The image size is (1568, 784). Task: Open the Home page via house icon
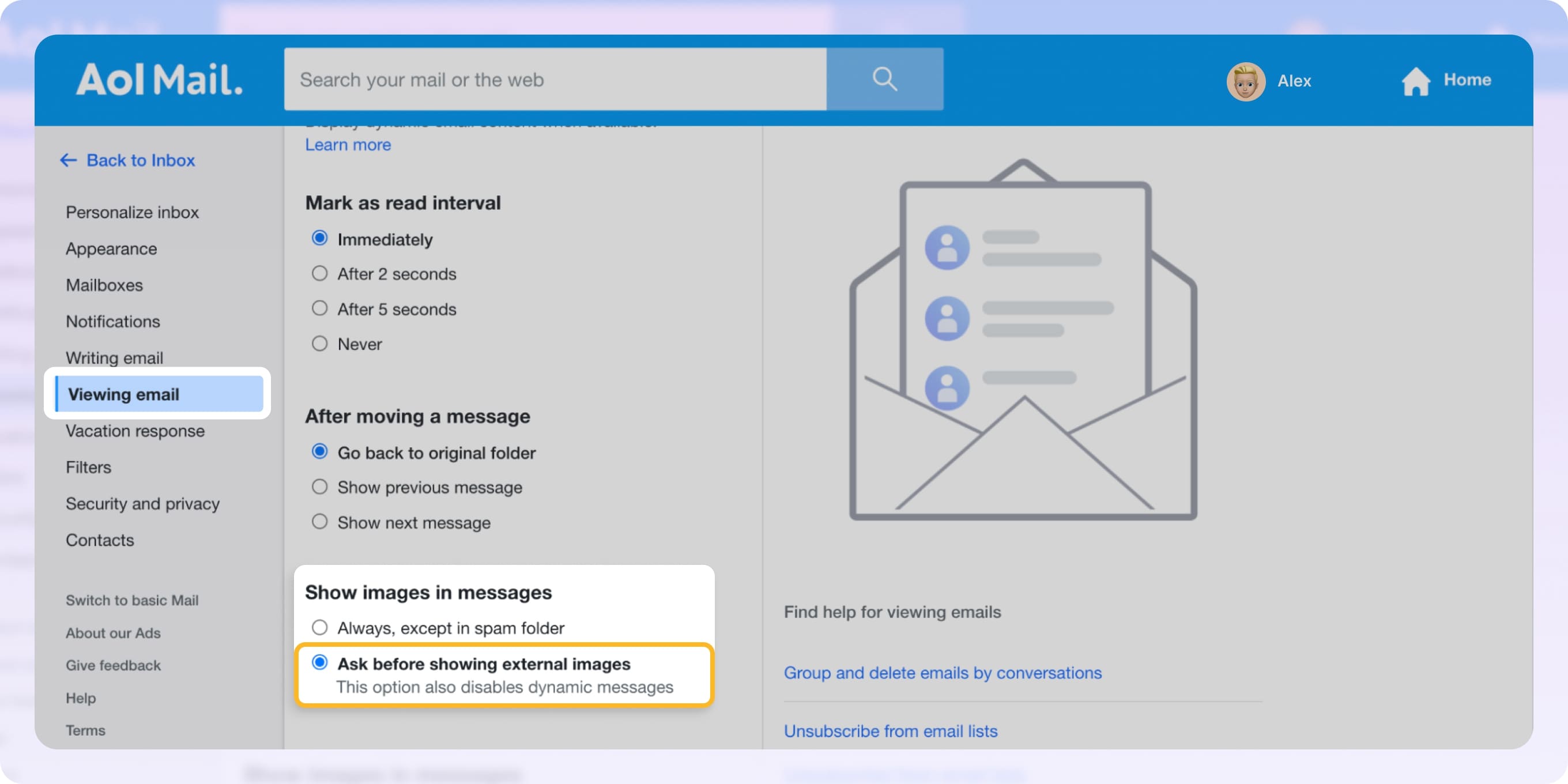[1416, 80]
